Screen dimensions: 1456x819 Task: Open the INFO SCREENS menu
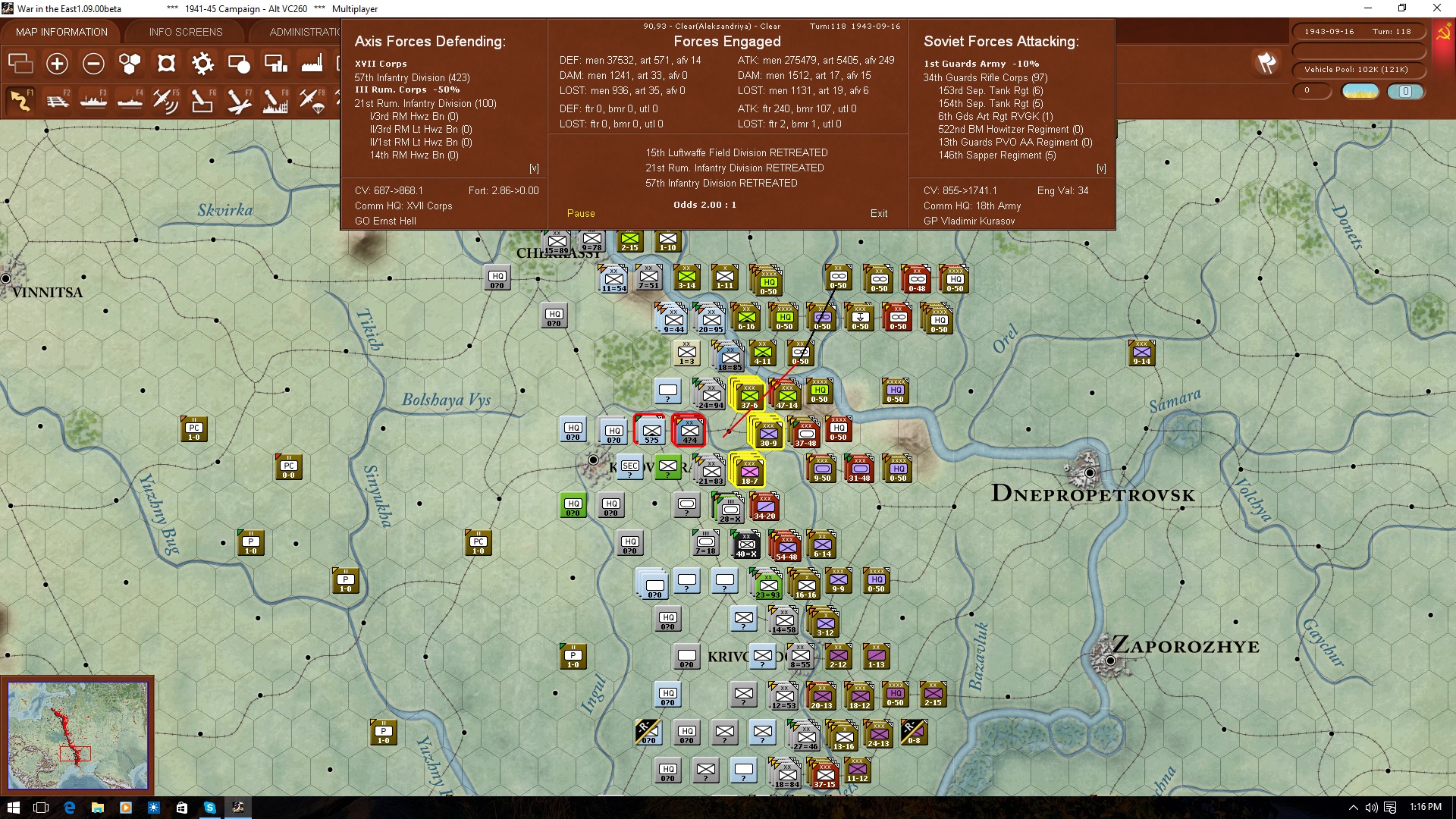[x=184, y=31]
